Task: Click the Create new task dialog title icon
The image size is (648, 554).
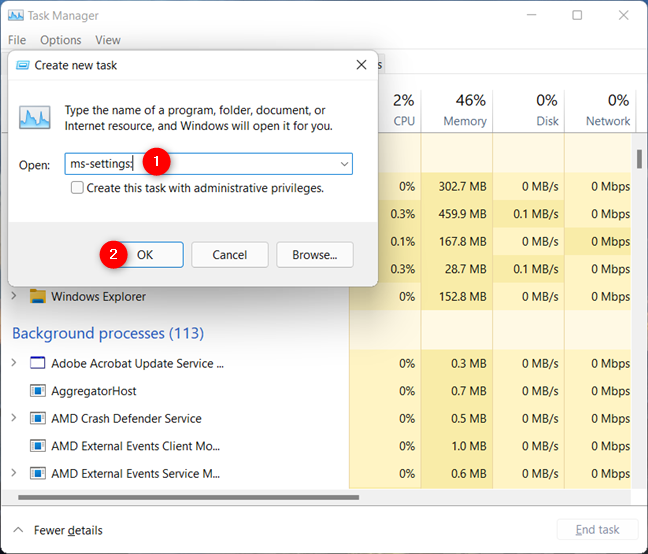Action: (x=22, y=65)
